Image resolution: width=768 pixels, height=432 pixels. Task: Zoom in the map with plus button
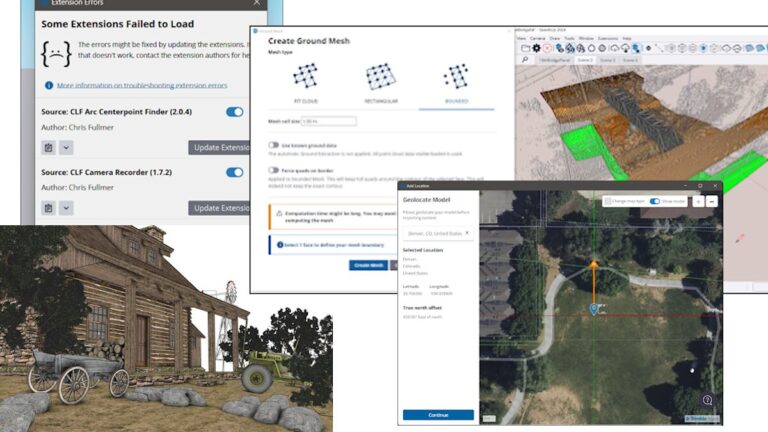697,201
